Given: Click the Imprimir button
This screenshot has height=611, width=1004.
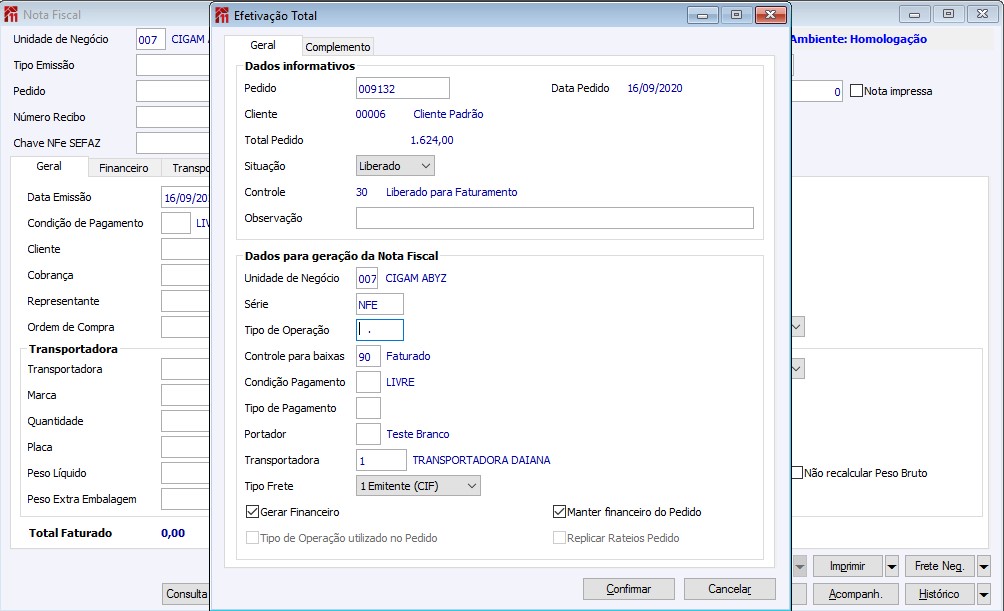Looking at the screenshot, I should click(x=847, y=566).
